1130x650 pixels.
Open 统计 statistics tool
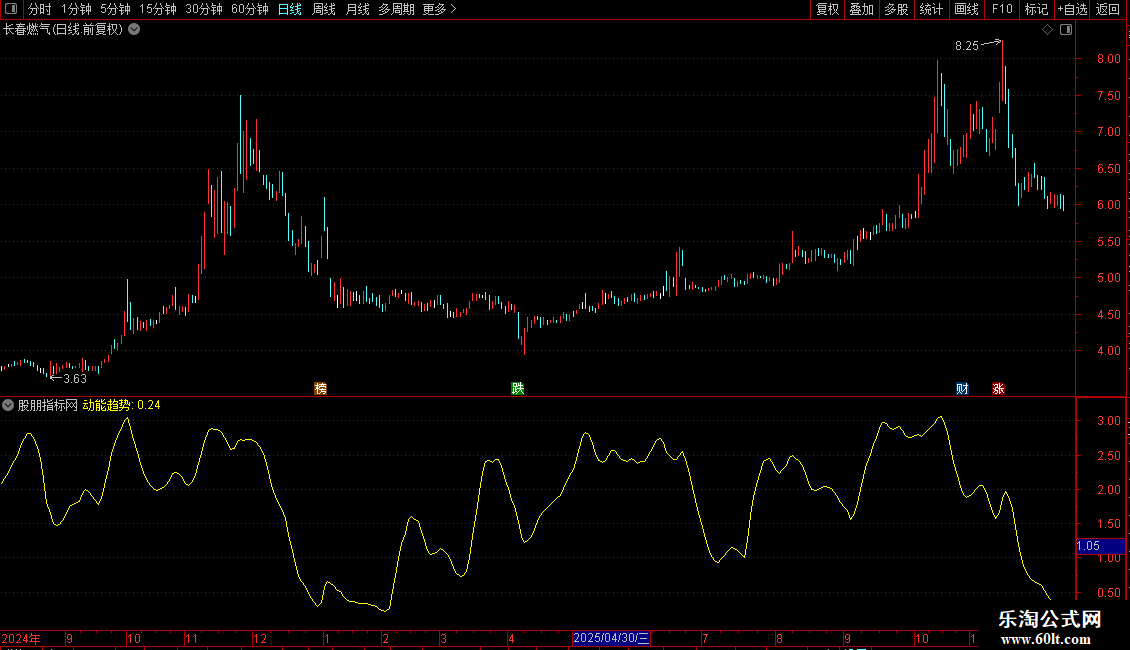click(x=931, y=9)
